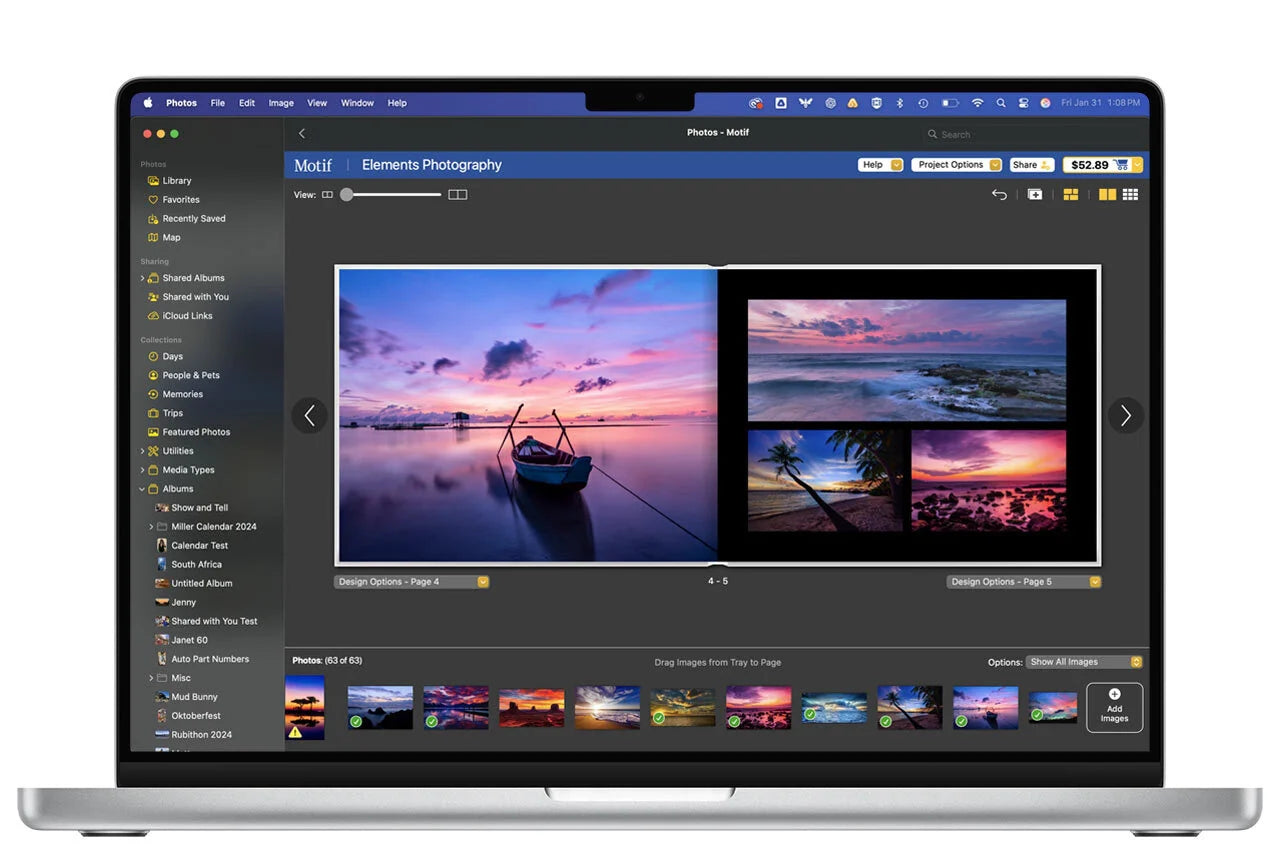This screenshot has width=1280, height=844.
Task: Open the File menu
Action: point(217,103)
